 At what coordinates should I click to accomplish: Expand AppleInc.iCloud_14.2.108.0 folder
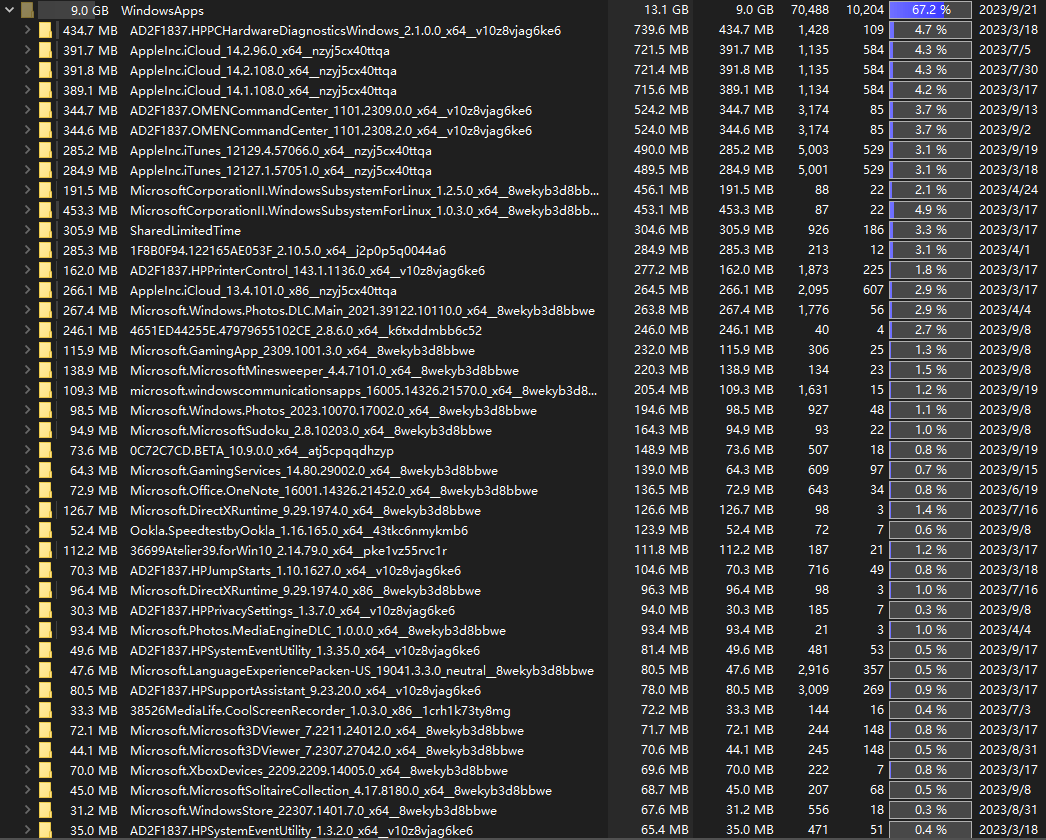27,70
